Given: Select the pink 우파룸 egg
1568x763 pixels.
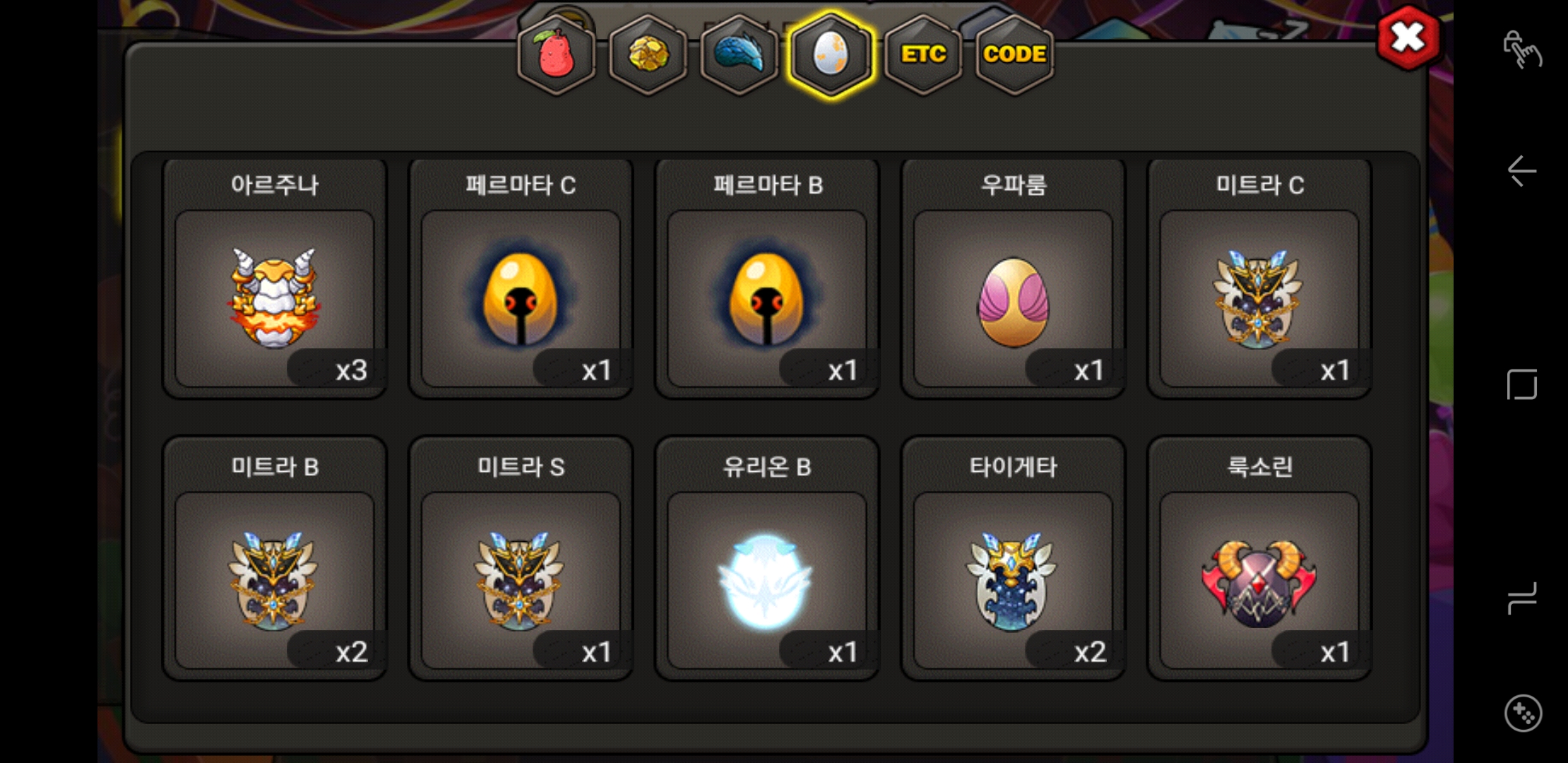Looking at the screenshot, I should [1014, 278].
